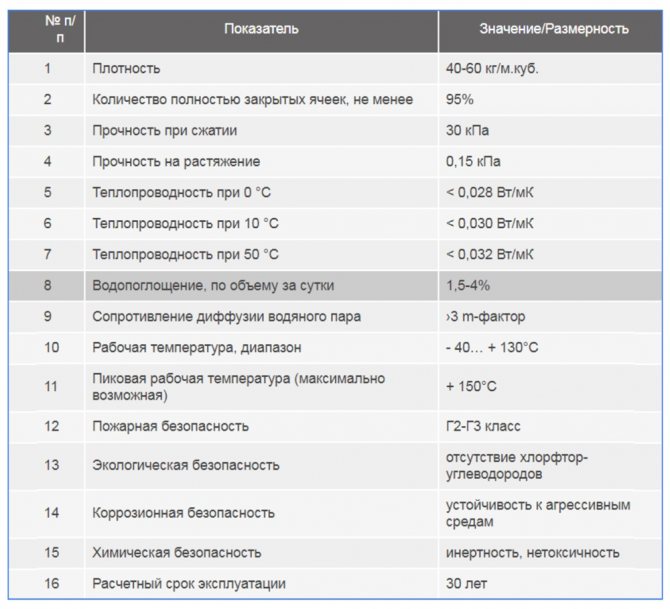Viewport: 670px width, 609px height.
Task: Select the "Прочность при сжатии" cell
Action: coord(165,130)
